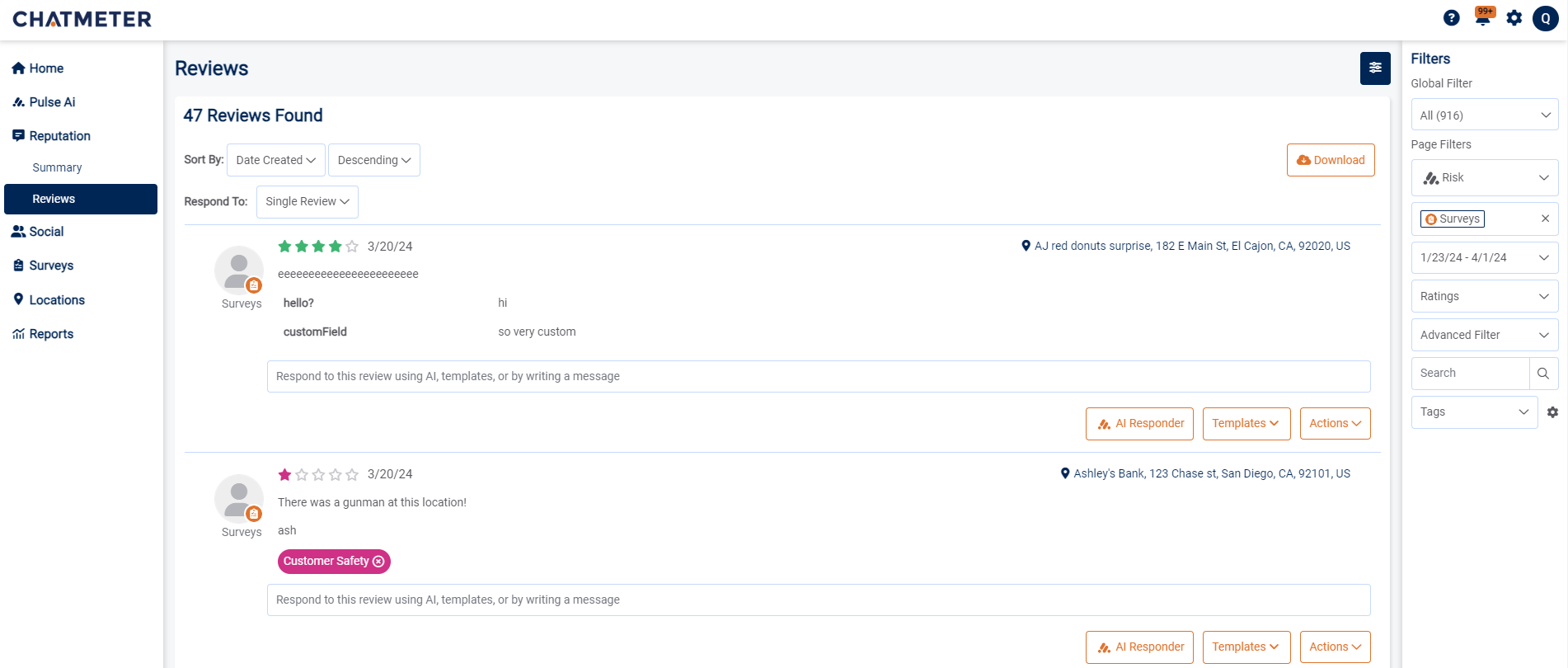
Task: Click the first star of the 1-star review
Action: point(285,474)
